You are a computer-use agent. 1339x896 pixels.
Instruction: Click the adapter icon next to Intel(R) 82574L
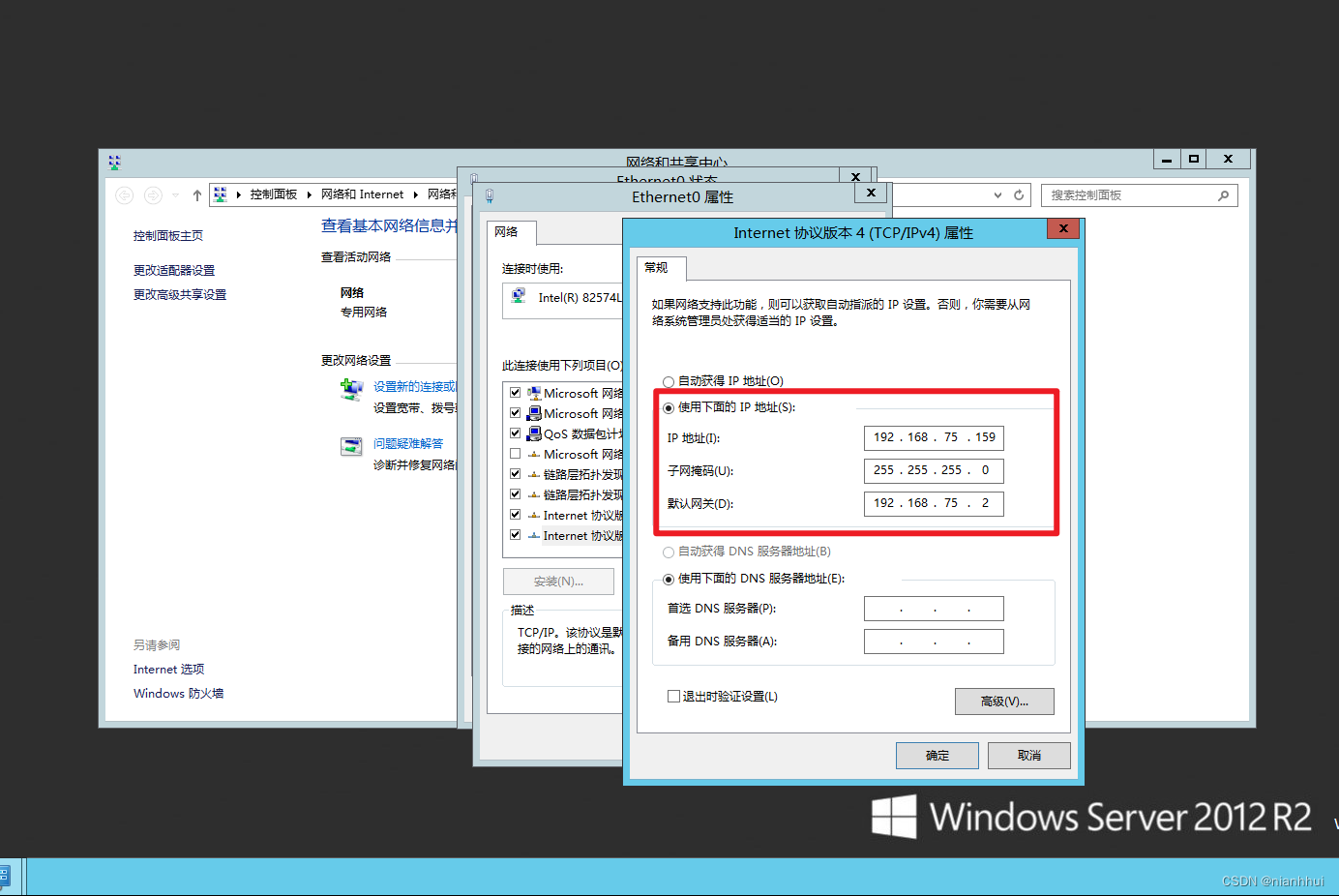519,296
